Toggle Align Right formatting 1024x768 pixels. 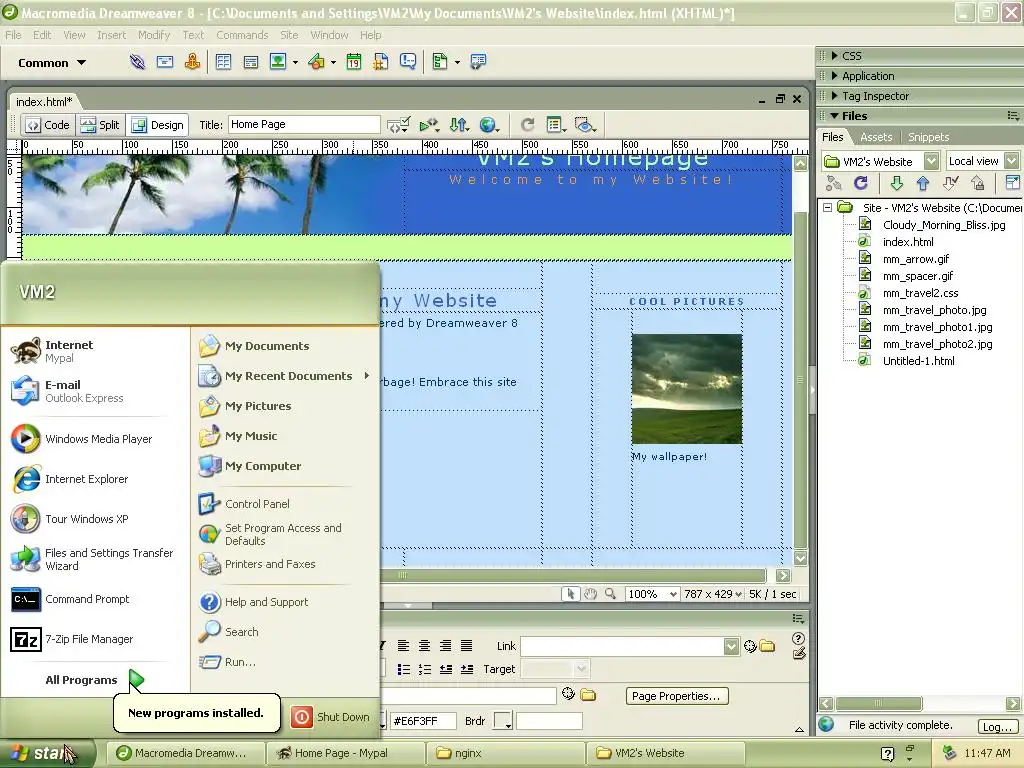tap(445, 646)
